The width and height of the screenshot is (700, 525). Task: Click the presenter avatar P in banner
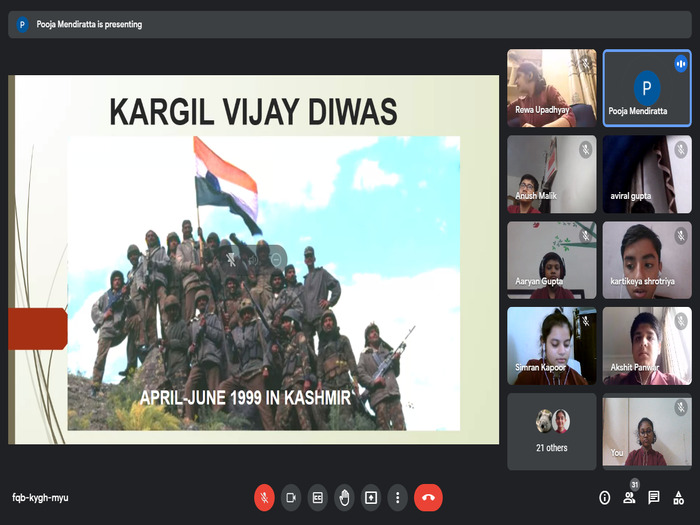point(22,24)
